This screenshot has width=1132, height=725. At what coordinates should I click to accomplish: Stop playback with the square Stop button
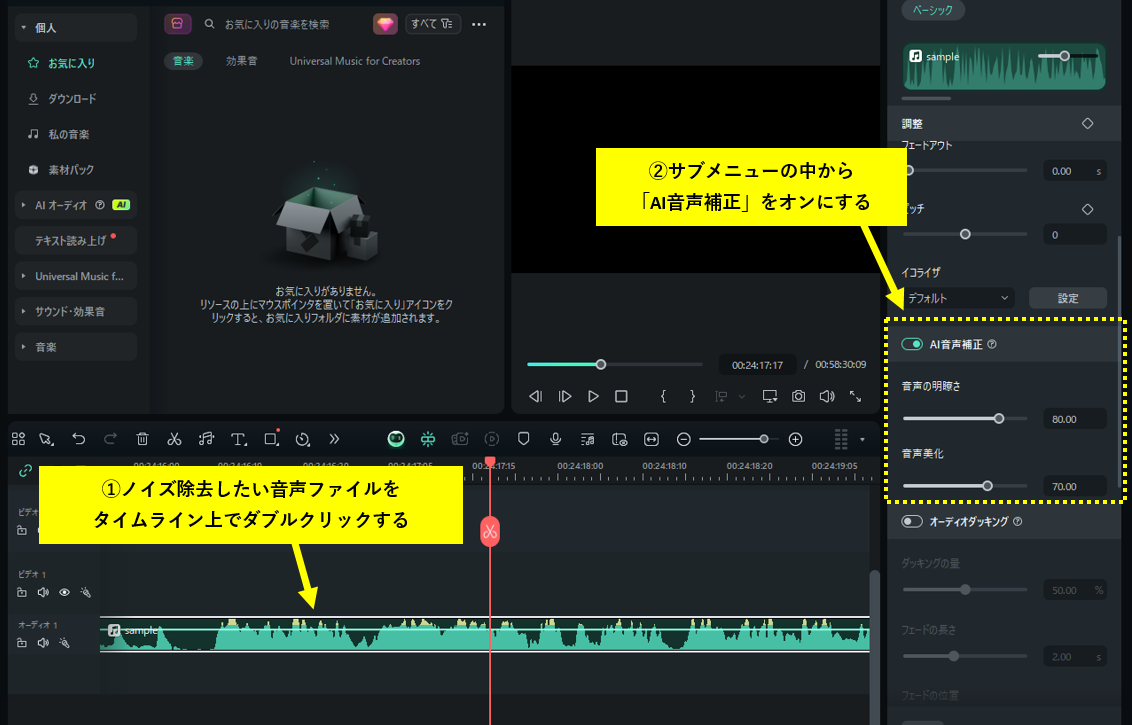point(621,396)
